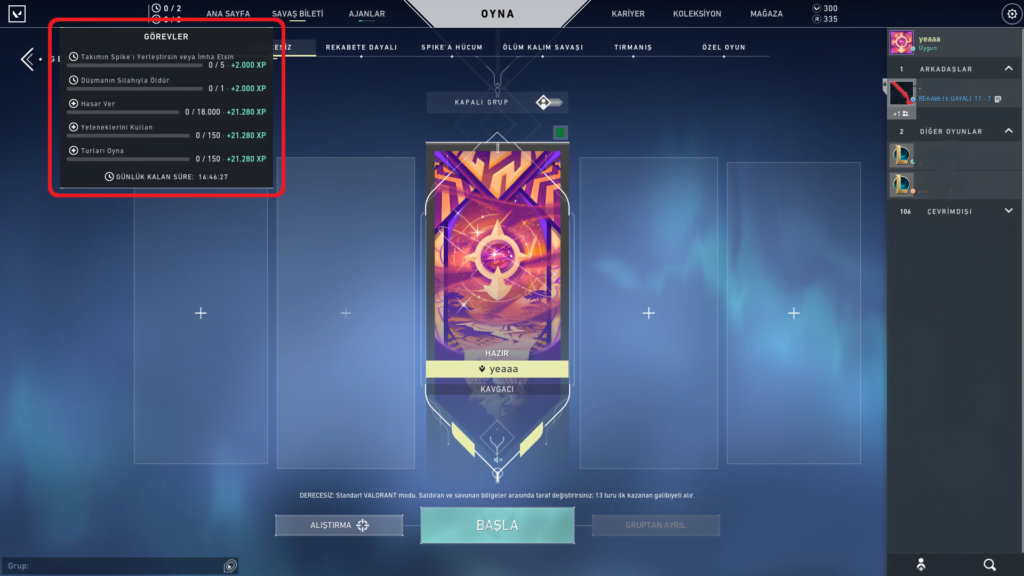
Task: Click the Hasar Ver mission progress bar
Action: [x=123, y=112]
